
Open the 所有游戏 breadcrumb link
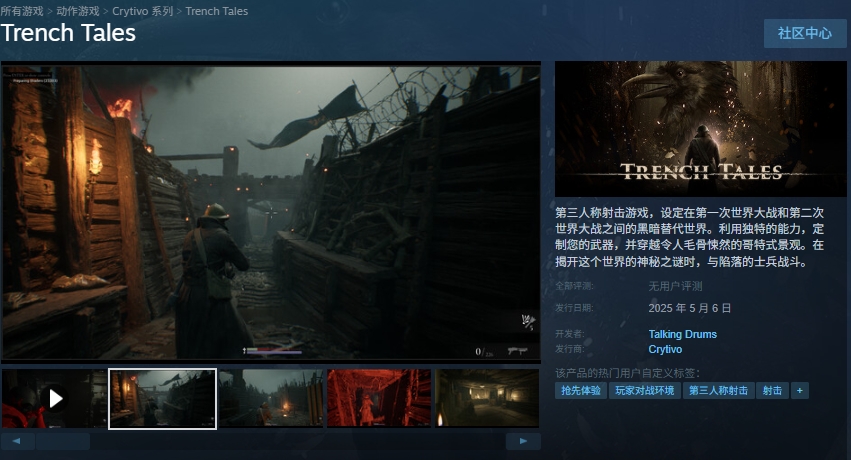click(22, 11)
